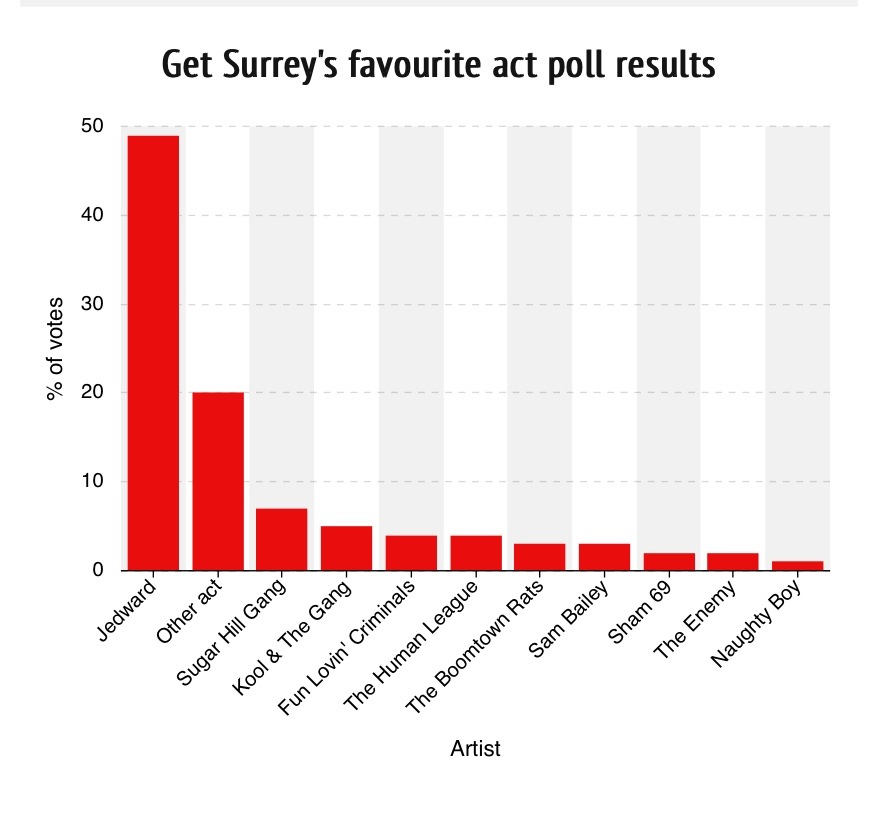Select the Kool & The Gang bar
Image resolution: width=877 pixels, height=837 pixels.
pos(346,548)
